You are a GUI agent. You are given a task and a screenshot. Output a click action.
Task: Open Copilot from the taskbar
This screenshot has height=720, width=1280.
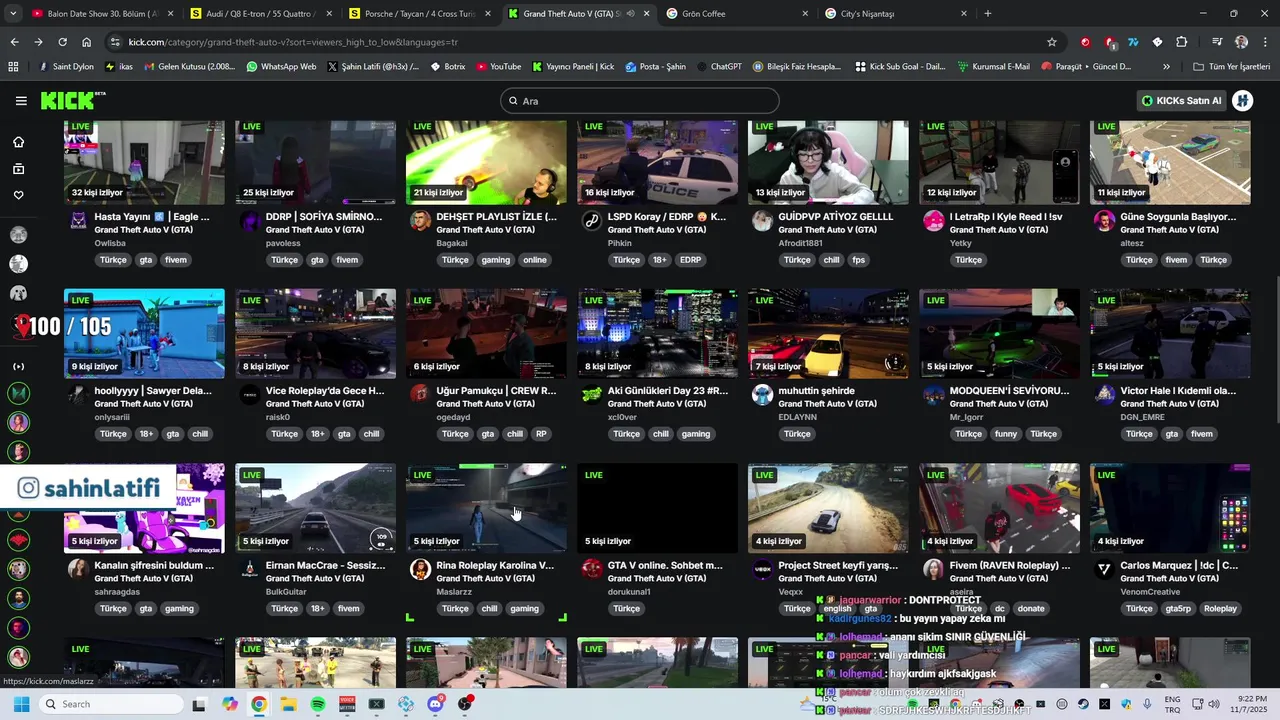230,704
